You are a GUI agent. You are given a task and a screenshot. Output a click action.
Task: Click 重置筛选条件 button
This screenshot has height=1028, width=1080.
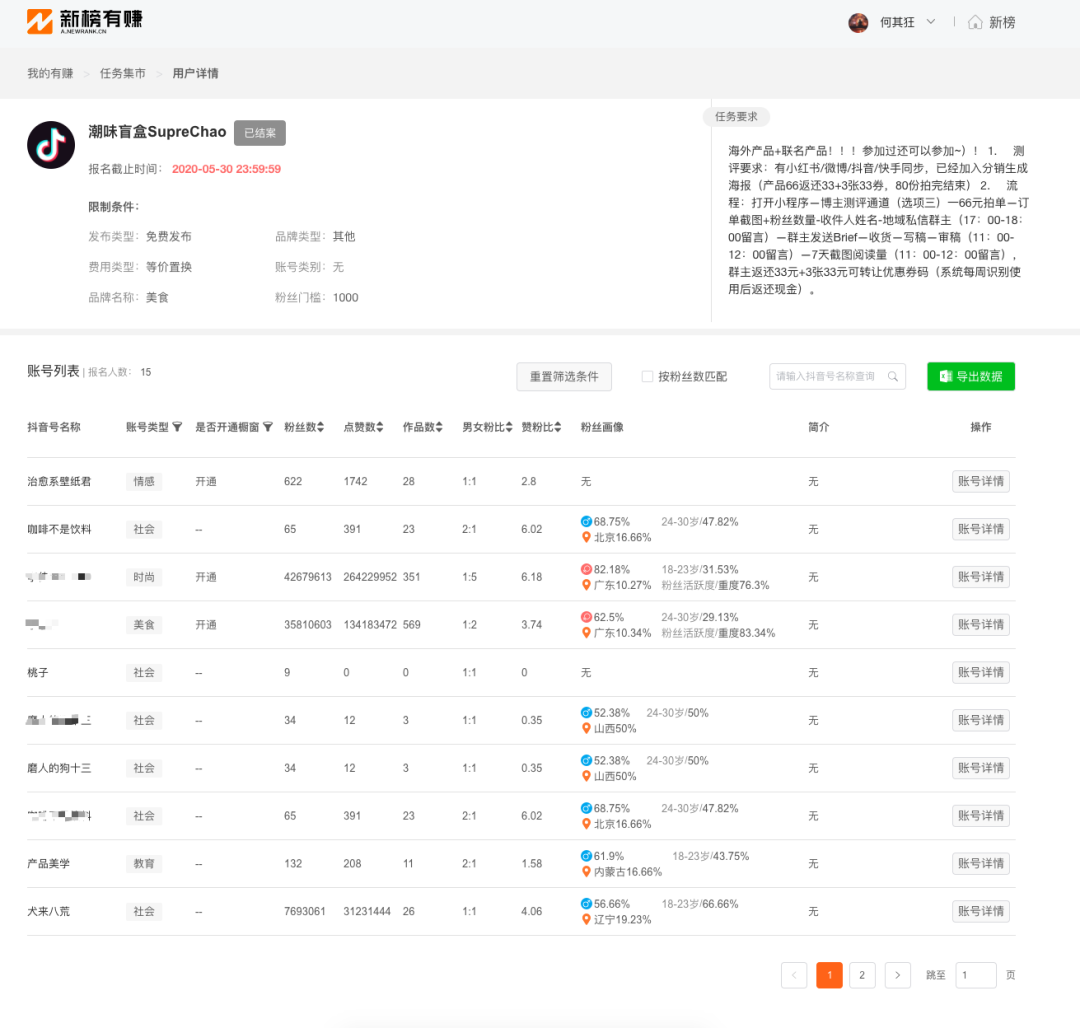click(564, 377)
